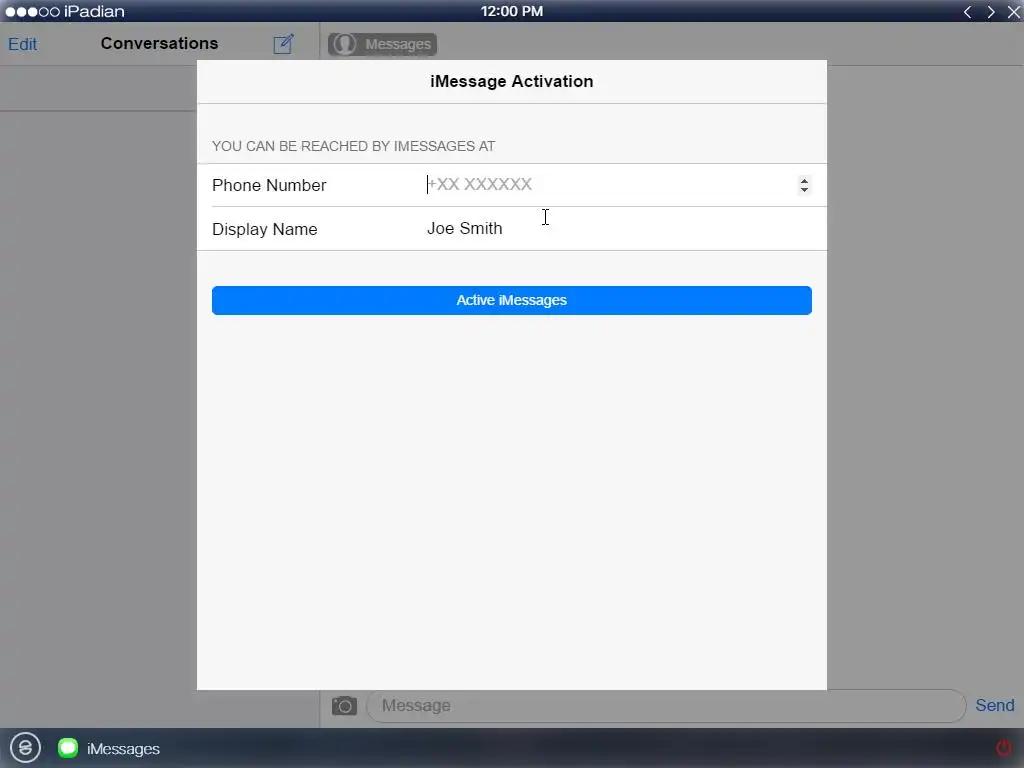Close the iPadian window with X

pyautogui.click(x=1014, y=12)
